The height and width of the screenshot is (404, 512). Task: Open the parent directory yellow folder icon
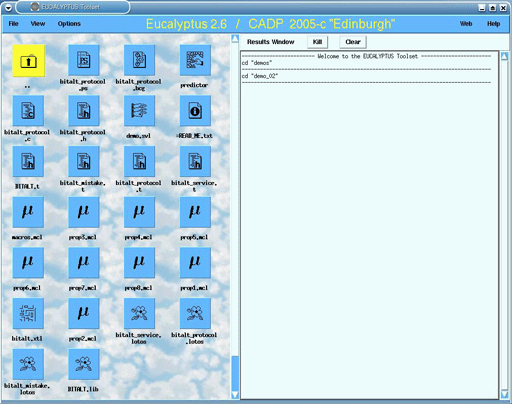click(29, 61)
